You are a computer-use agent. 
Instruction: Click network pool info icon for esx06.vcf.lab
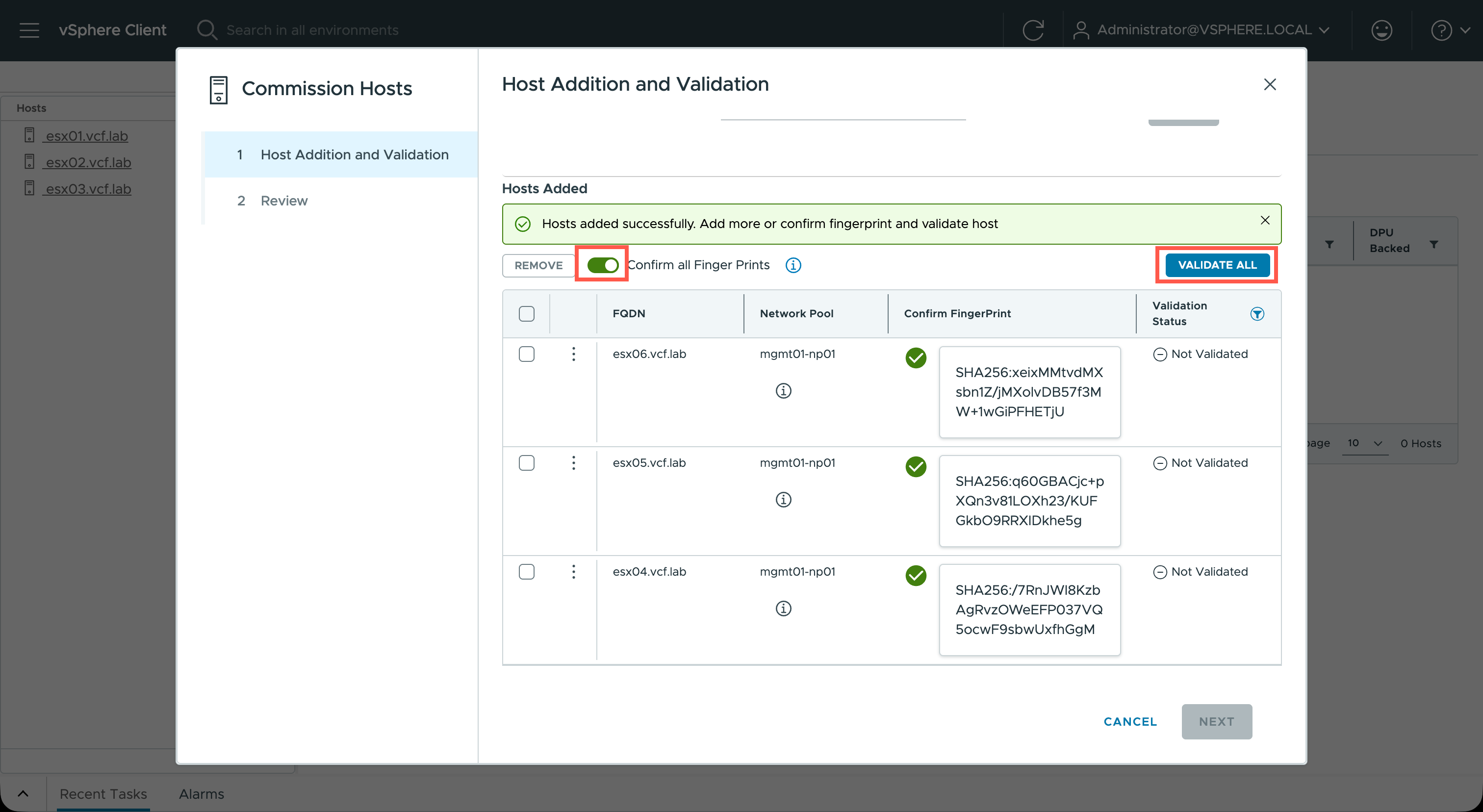pos(783,391)
